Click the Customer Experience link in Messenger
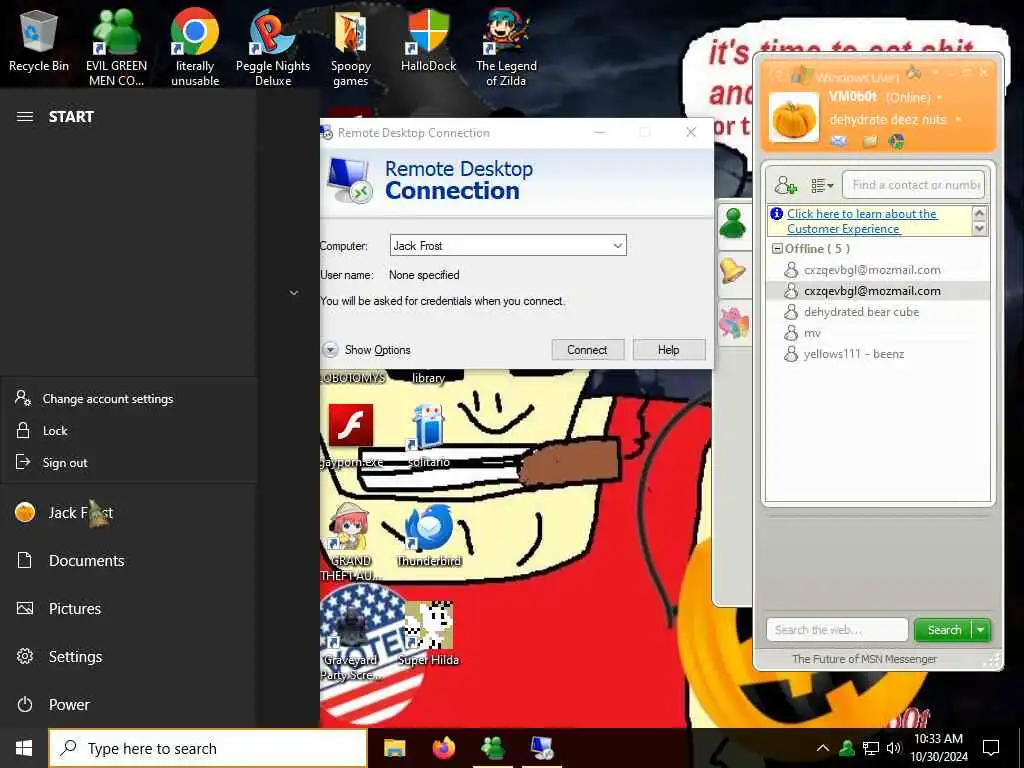This screenshot has height=768, width=1024. (x=861, y=221)
